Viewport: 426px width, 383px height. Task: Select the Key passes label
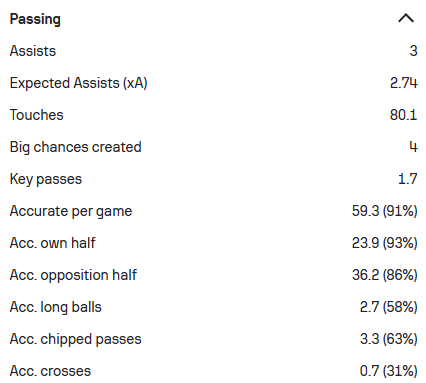(46, 179)
